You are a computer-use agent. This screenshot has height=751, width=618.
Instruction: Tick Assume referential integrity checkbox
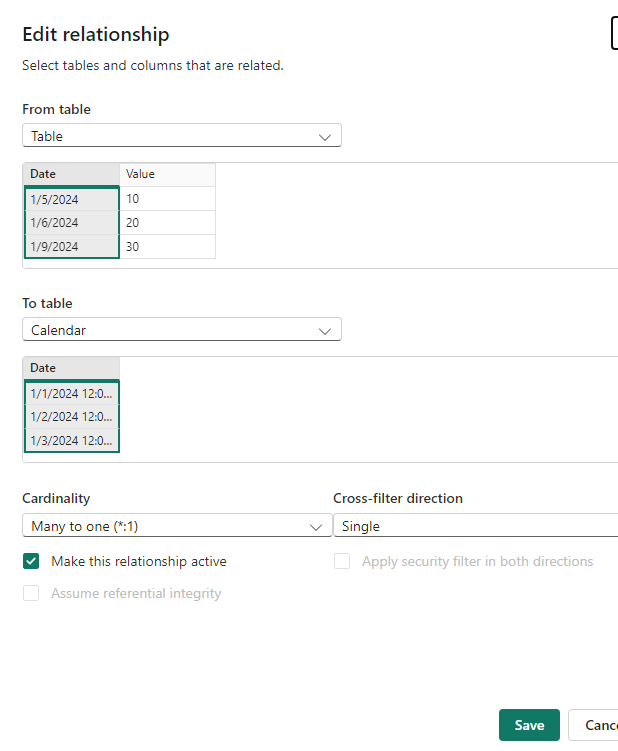[31, 593]
